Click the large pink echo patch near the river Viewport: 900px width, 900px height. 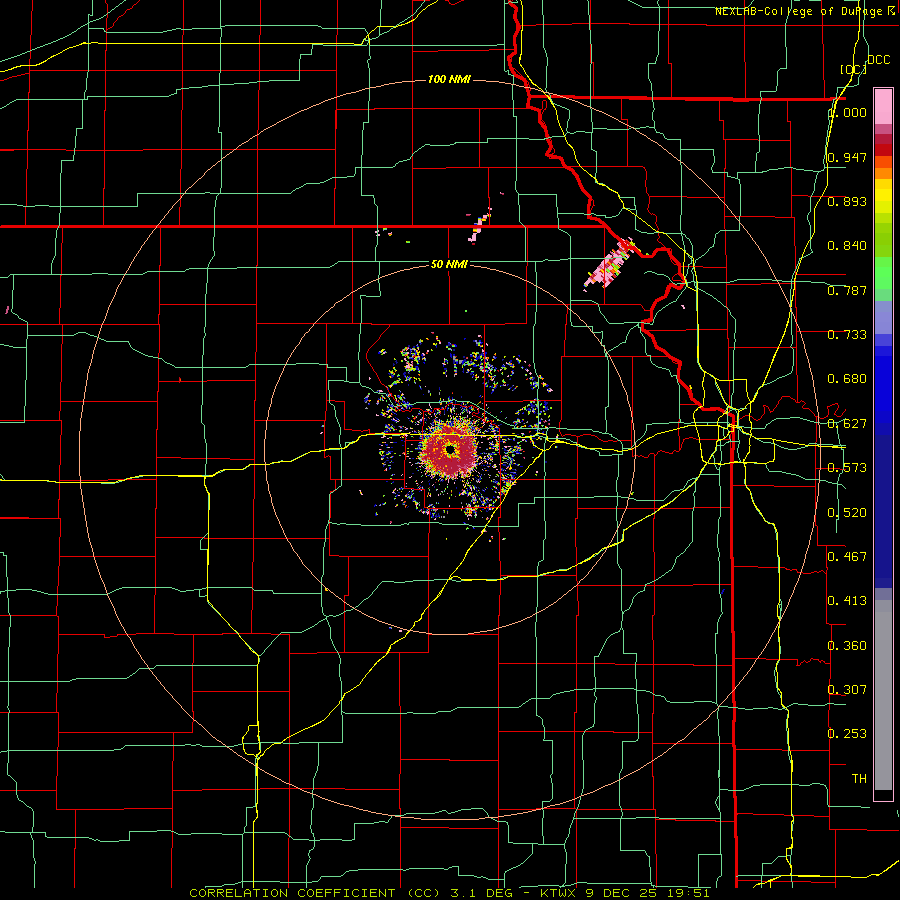pos(610,265)
